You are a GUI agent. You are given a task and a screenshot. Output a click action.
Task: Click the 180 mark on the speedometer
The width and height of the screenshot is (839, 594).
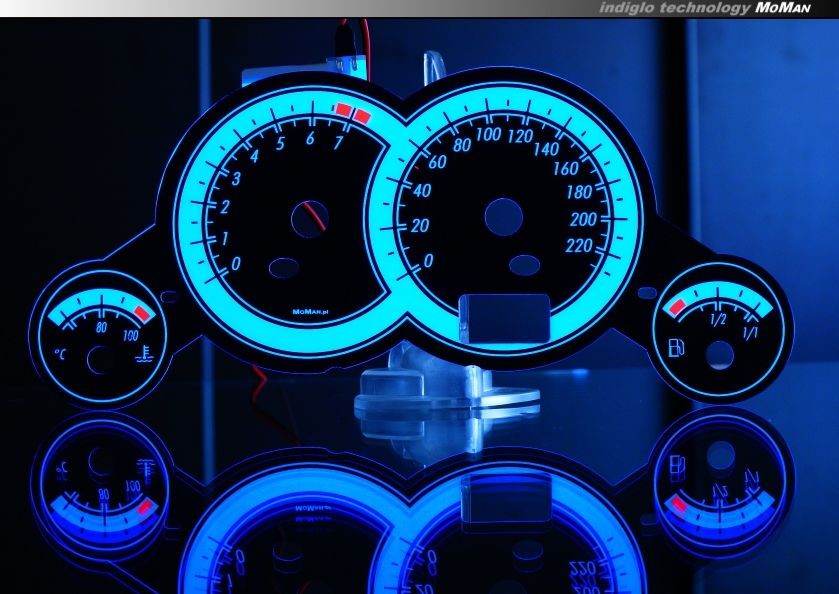click(579, 192)
